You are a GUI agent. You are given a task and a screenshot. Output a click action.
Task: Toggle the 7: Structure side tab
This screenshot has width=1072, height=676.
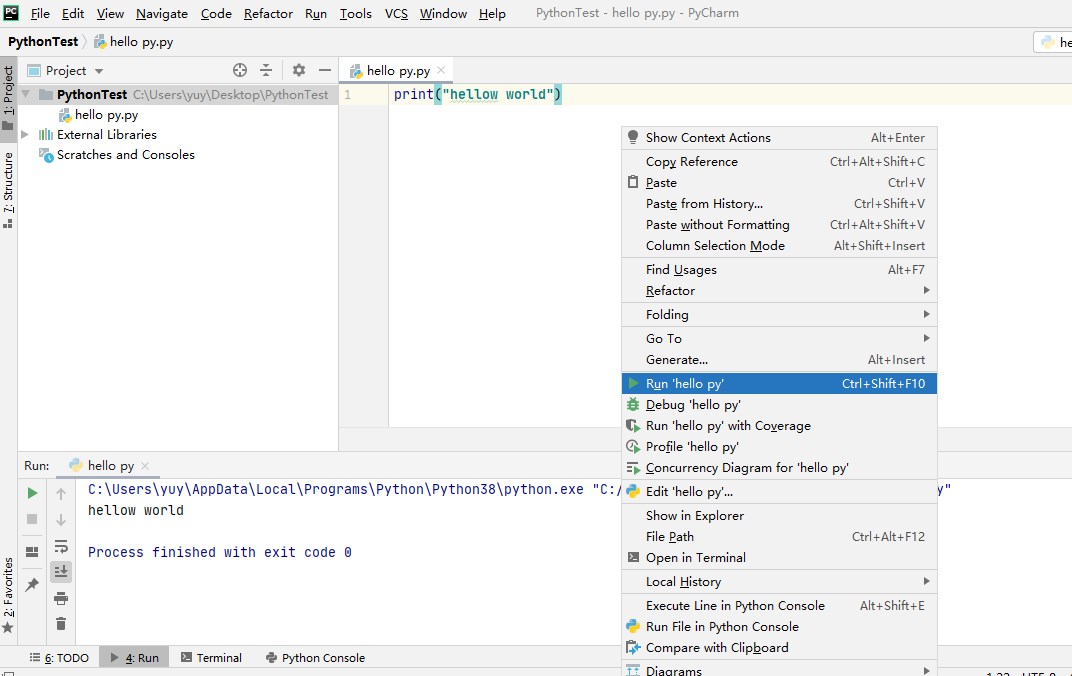click(8, 190)
